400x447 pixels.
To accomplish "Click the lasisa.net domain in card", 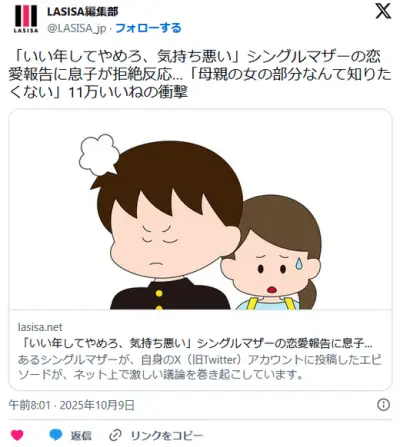I will [40, 327].
